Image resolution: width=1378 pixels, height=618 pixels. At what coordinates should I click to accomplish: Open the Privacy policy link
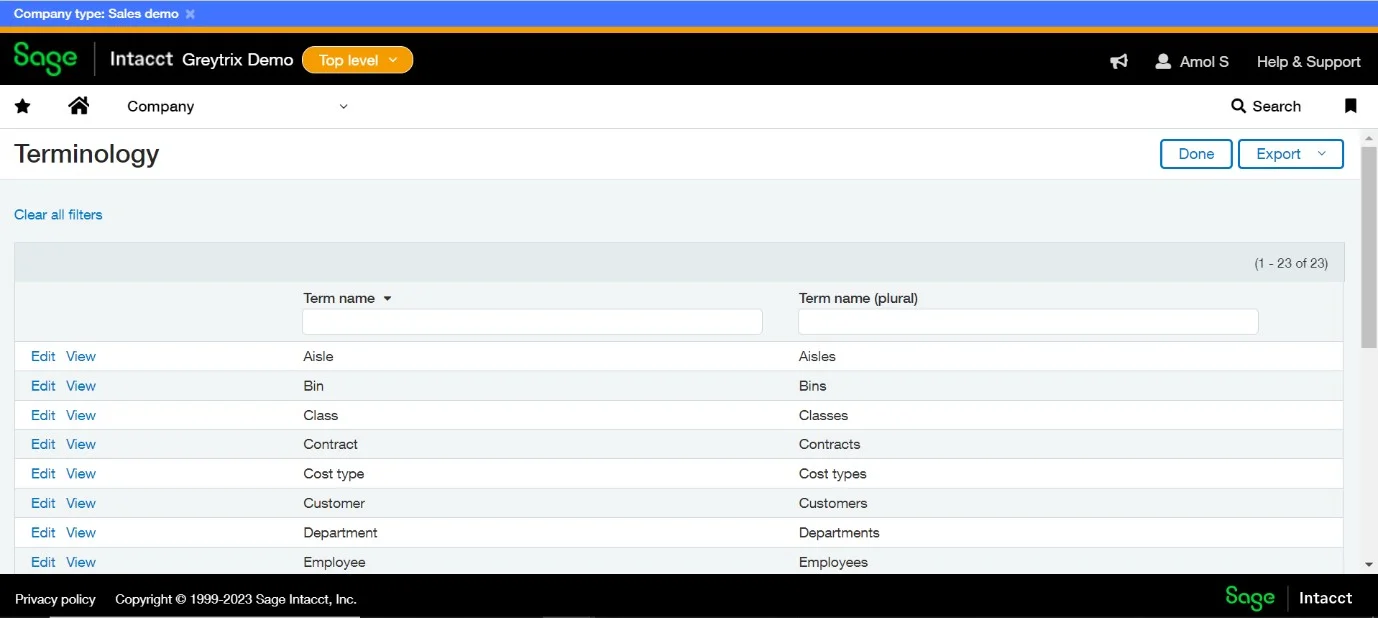coord(55,599)
